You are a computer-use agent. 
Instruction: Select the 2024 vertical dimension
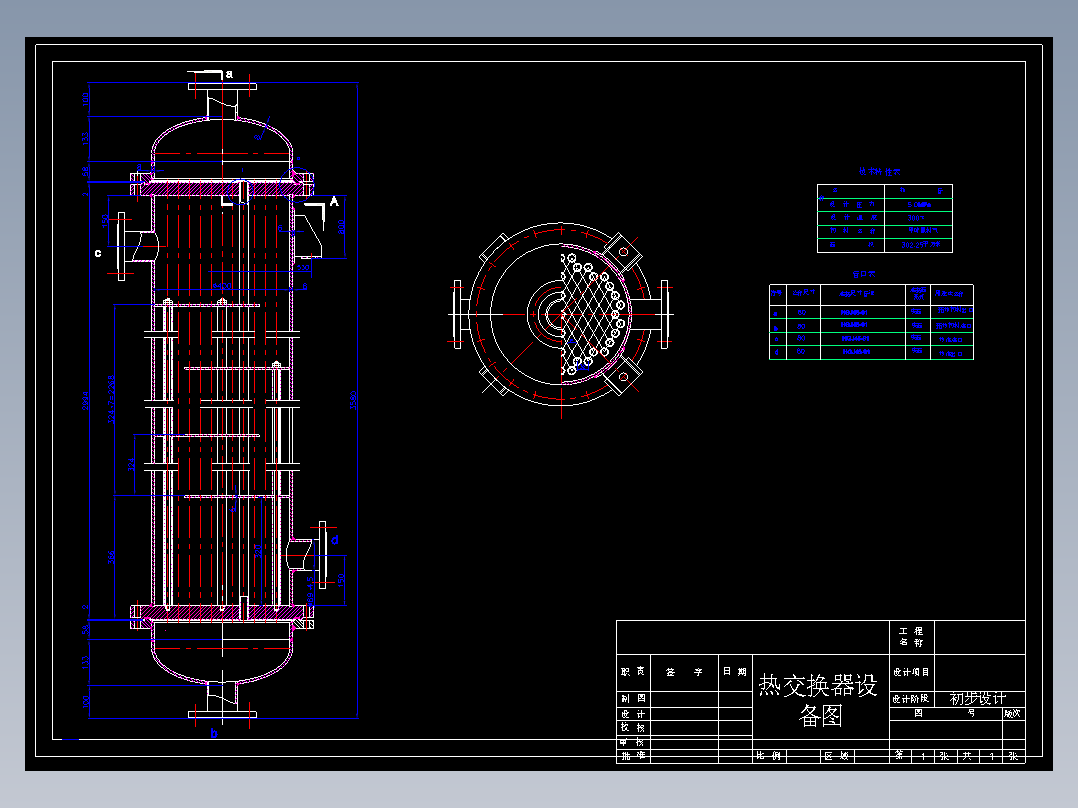coord(85,401)
